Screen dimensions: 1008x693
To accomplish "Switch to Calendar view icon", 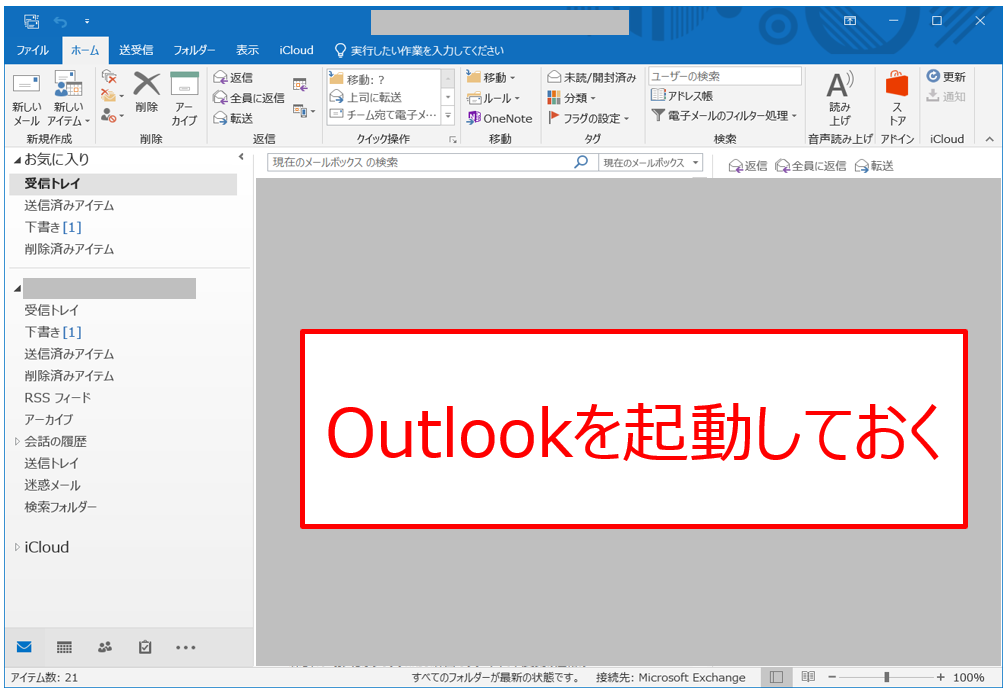I will 64,647.
